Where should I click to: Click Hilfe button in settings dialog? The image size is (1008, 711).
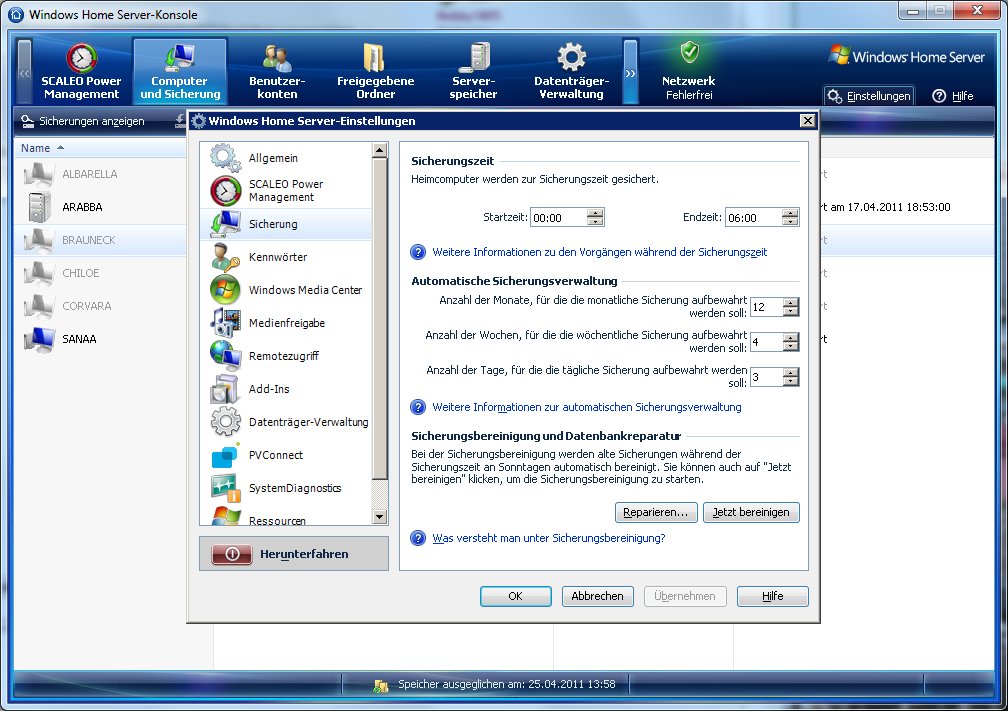tap(772, 596)
